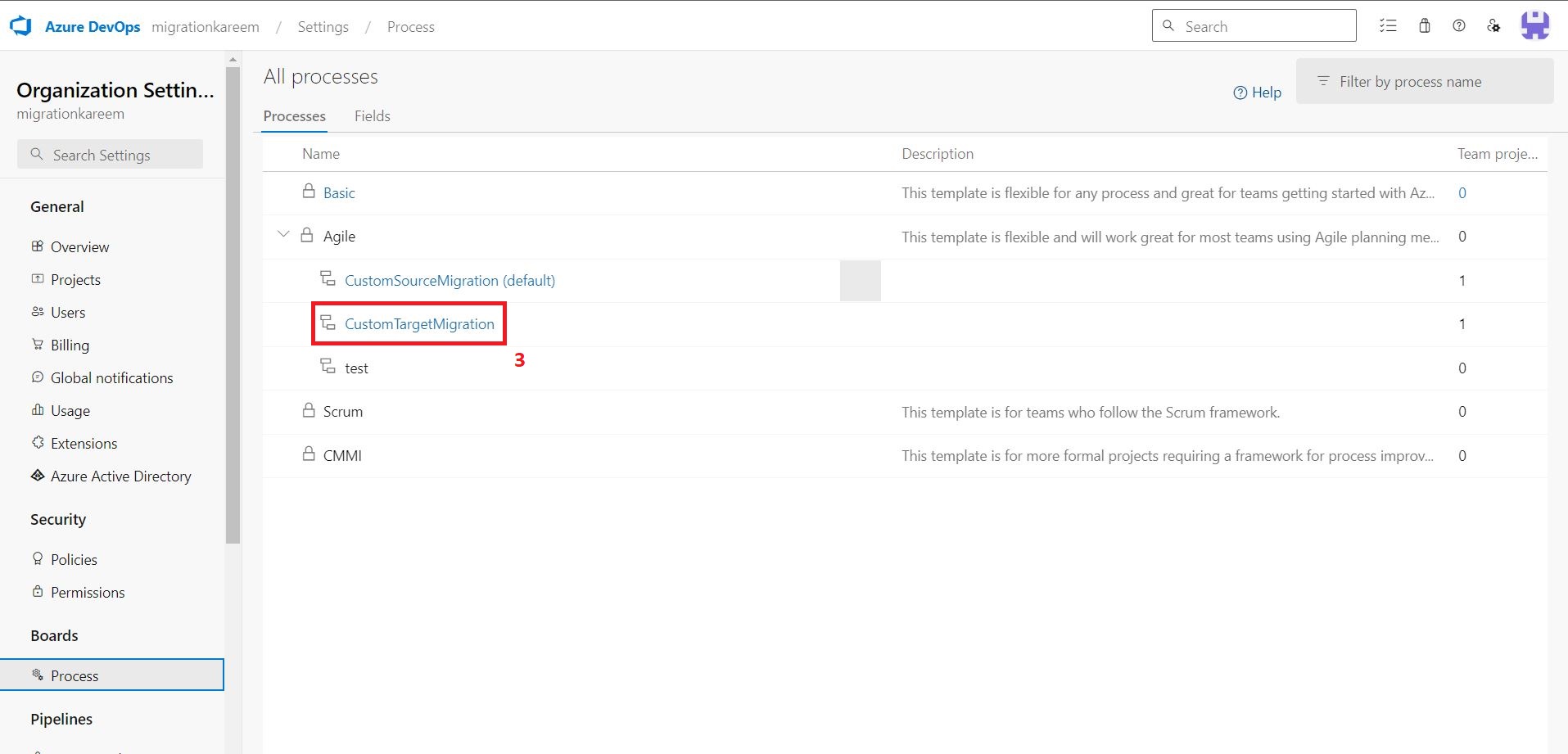
Task: Click the Help link above the process list
Action: tap(1257, 92)
